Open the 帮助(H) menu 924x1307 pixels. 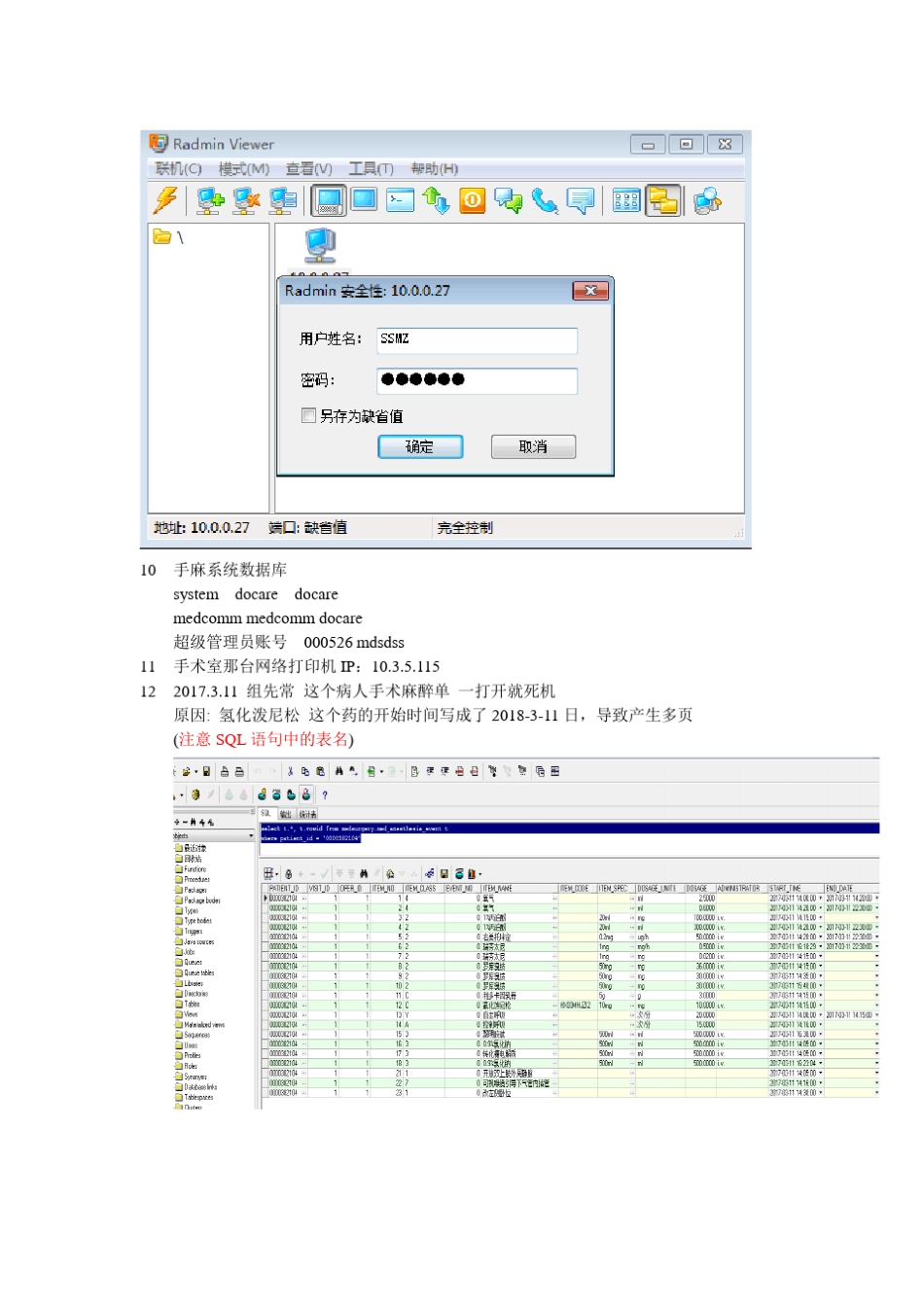[x=434, y=169]
